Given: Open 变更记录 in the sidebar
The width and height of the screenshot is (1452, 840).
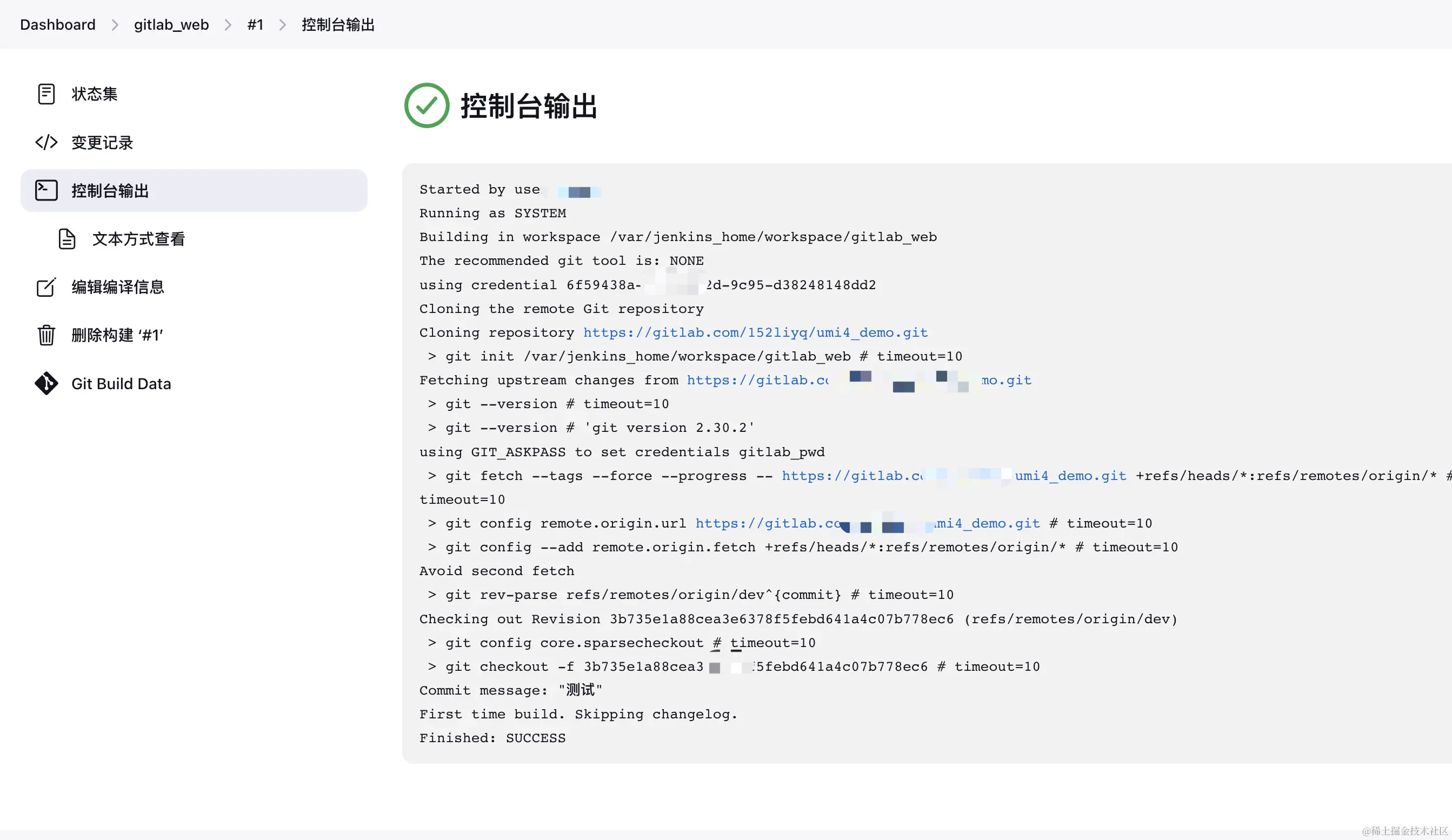Looking at the screenshot, I should pyautogui.click(x=102, y=142).
